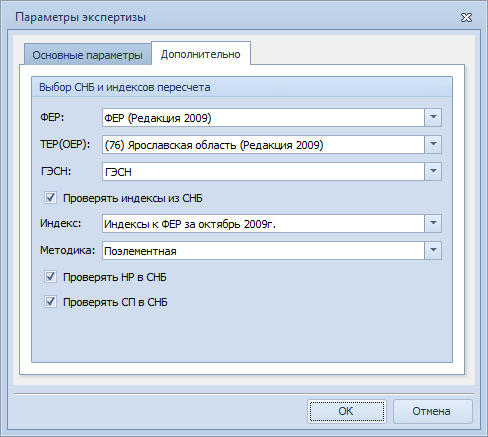Viewport: 488px width, 437px height.
Task: Switch to Основные параметры tab
Action: pyautogui.click(x=87, y=55)
